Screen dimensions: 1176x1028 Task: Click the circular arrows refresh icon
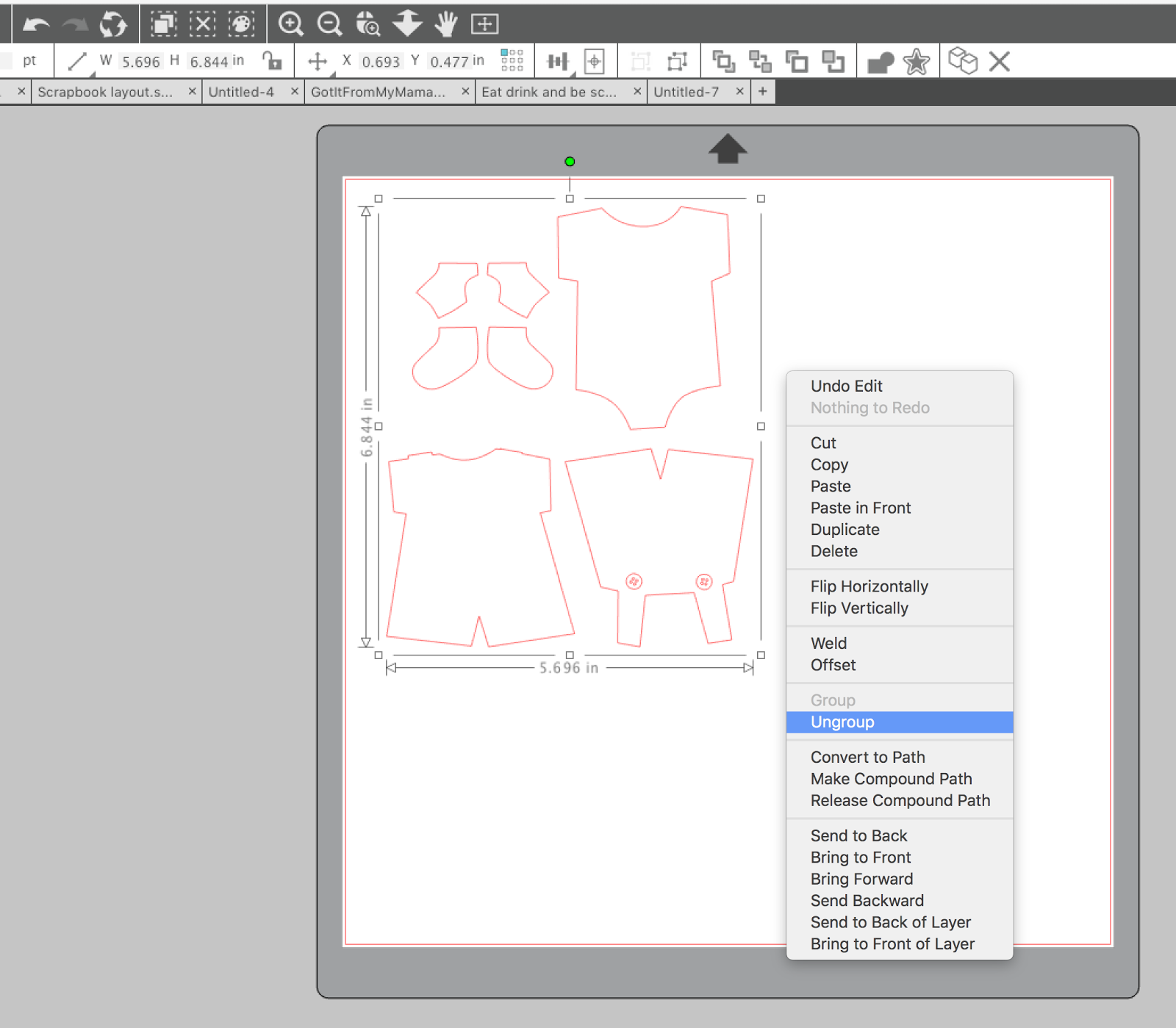coord(113,24)
